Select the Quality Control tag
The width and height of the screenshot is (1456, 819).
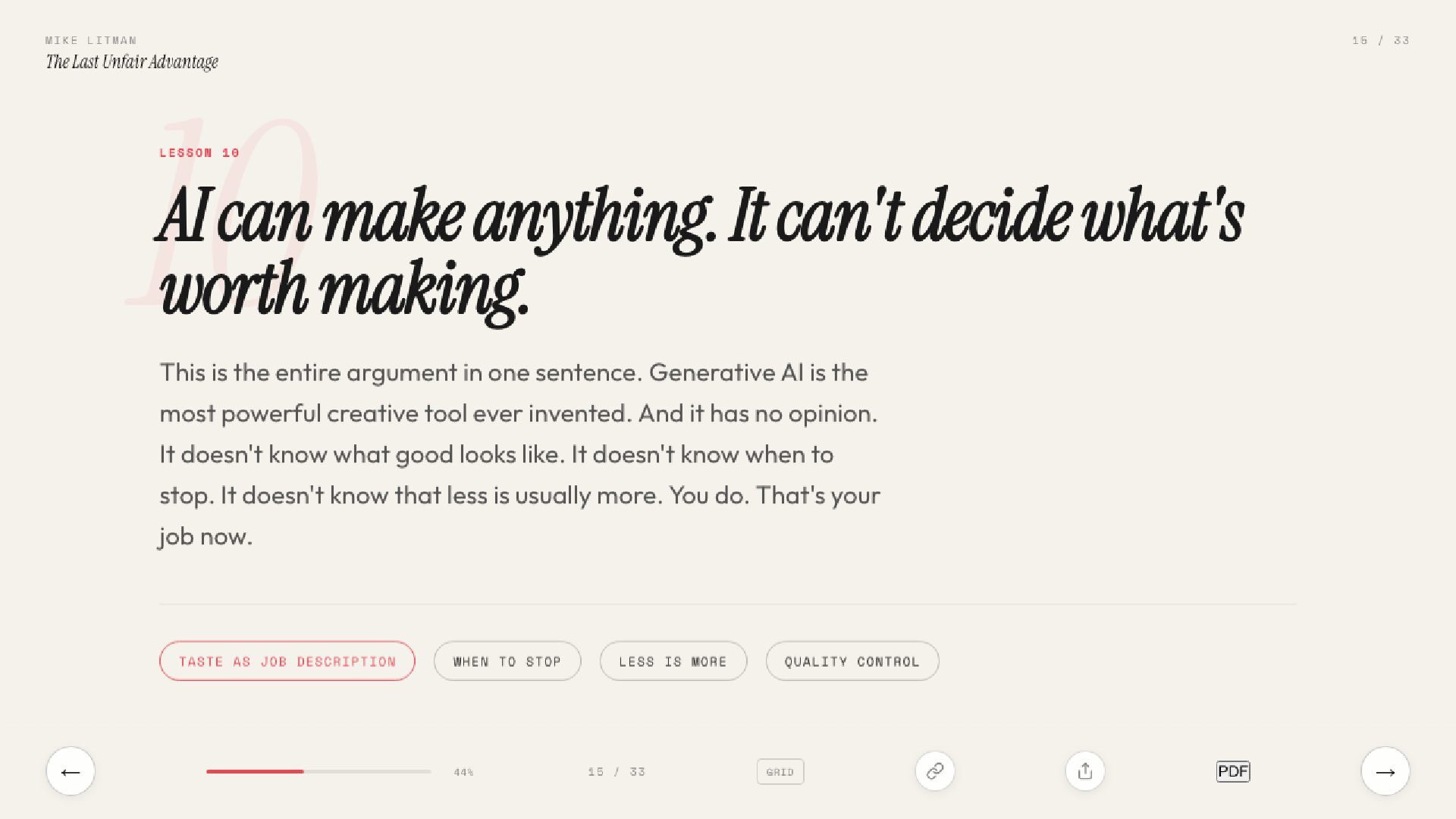click(852, 661)
